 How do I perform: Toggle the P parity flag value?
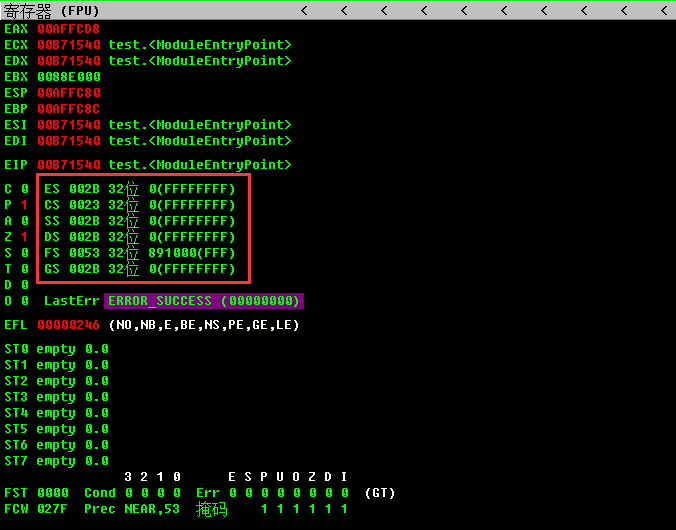(25, 205)
